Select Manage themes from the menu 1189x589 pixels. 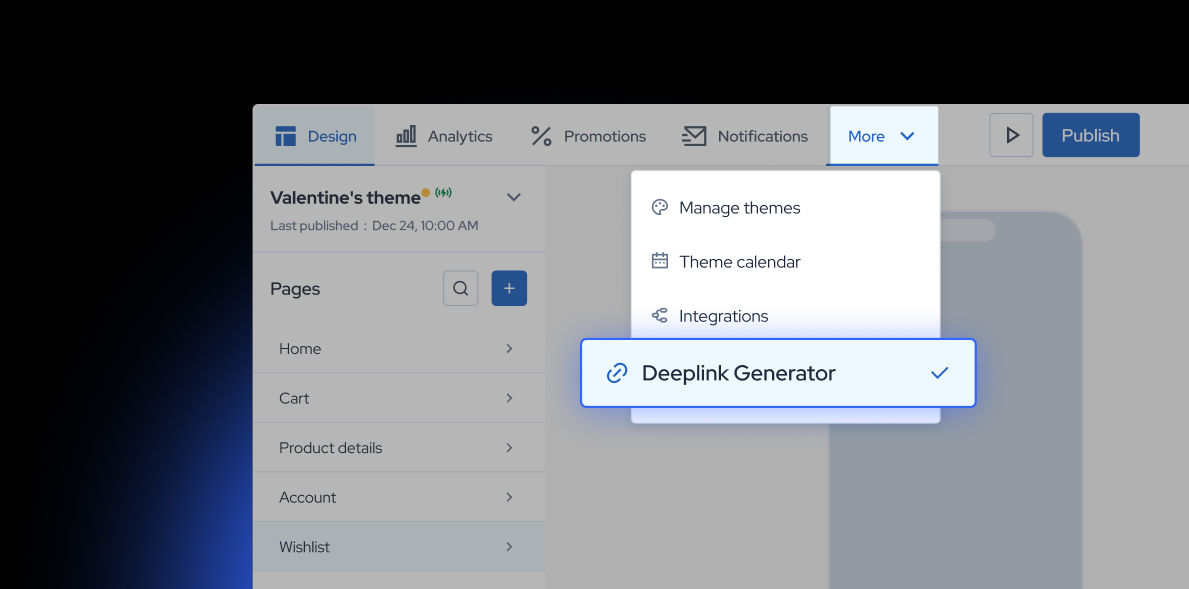pos(785,208)
